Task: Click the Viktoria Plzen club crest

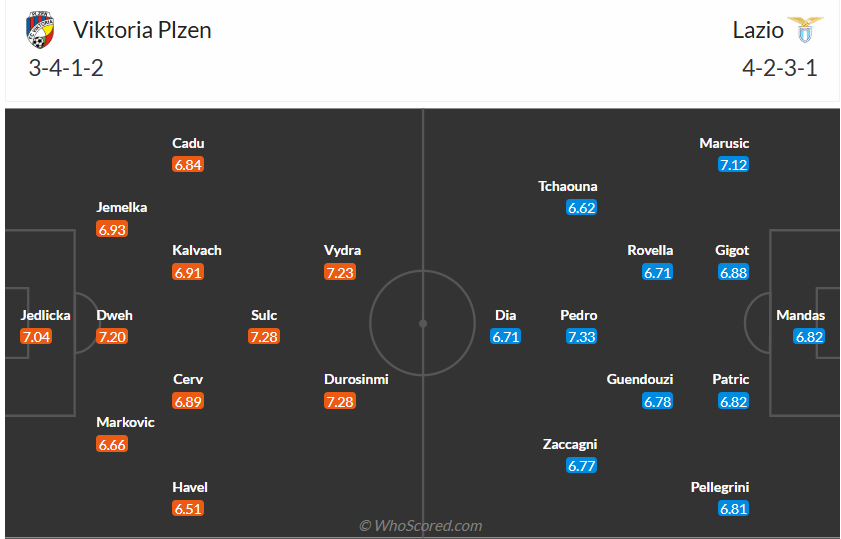Action: (41, 32)
